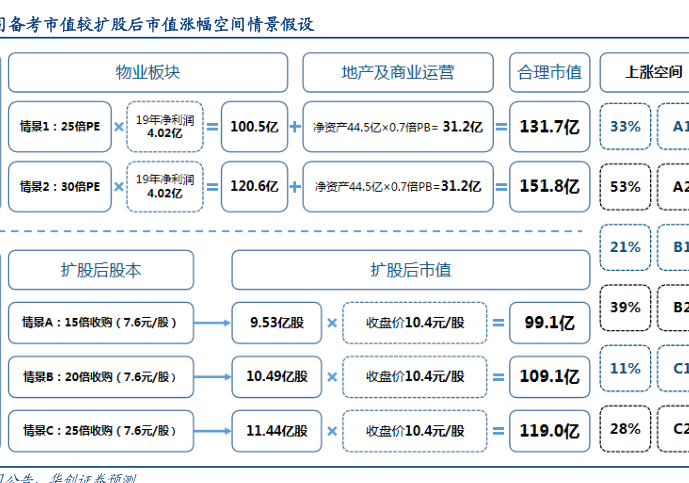Screen dimensions: 689x483
Task: Click the 情景A：15倍收购 box
Action: pyautogui.click(x=99, y=323)
